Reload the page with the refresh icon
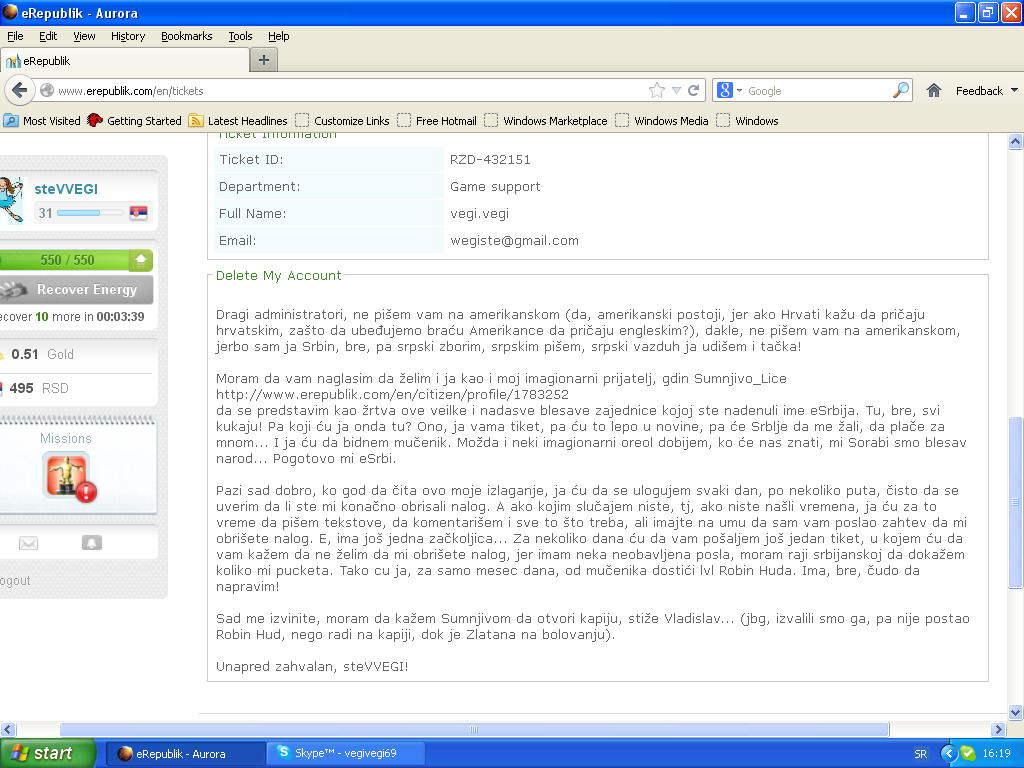 pyautogui.click(x=694, y=90)
